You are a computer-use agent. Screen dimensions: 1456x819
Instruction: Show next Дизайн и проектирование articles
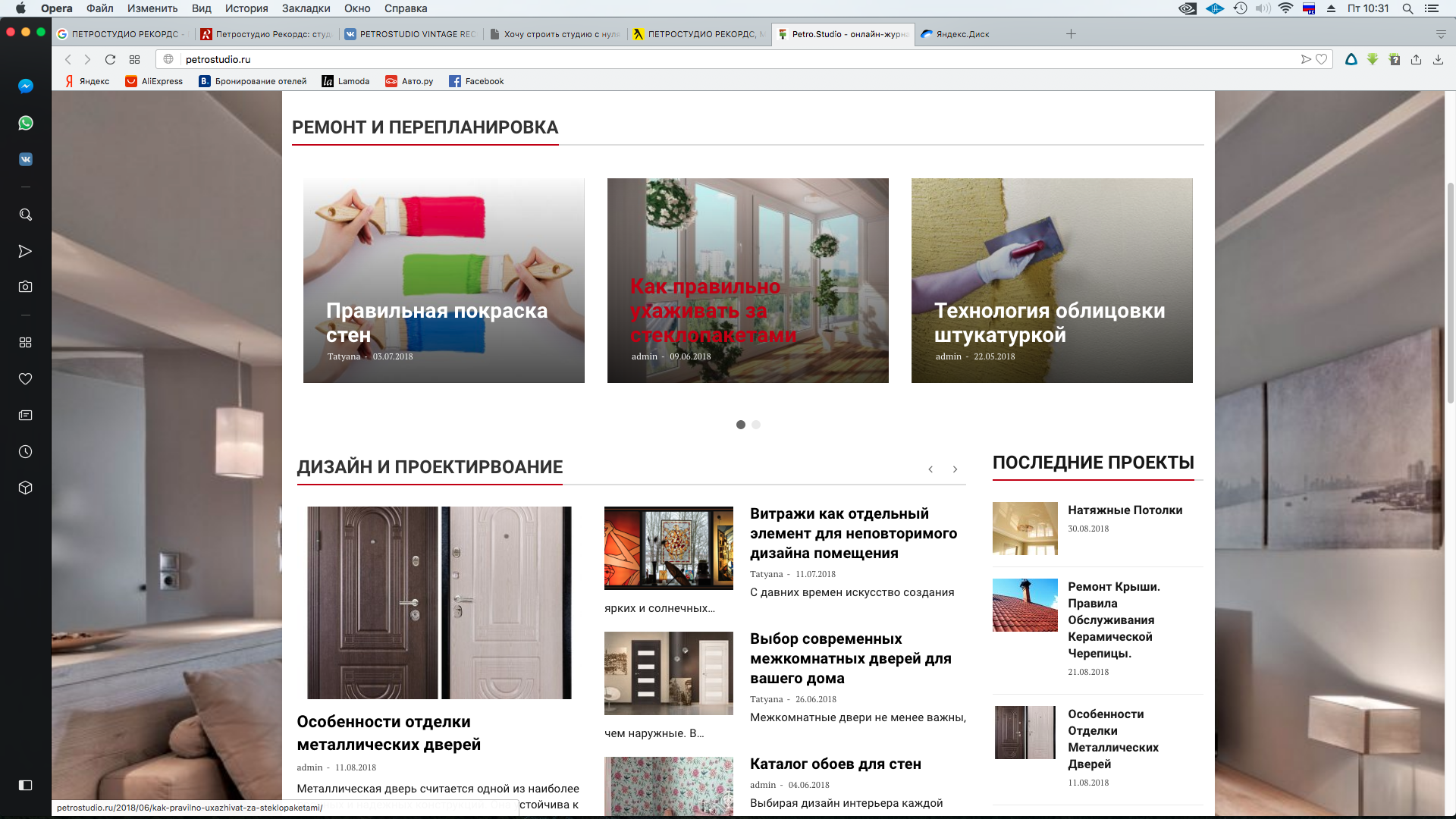click(955, 469)
